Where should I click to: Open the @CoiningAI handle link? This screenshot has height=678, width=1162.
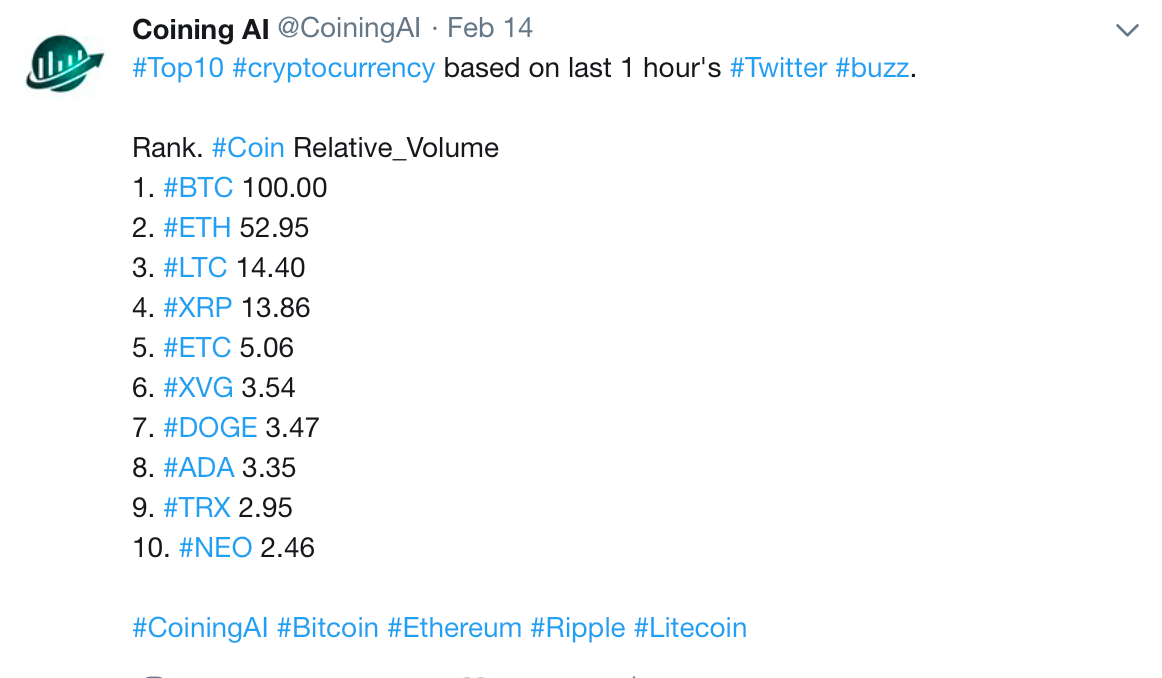pos(349,29)
